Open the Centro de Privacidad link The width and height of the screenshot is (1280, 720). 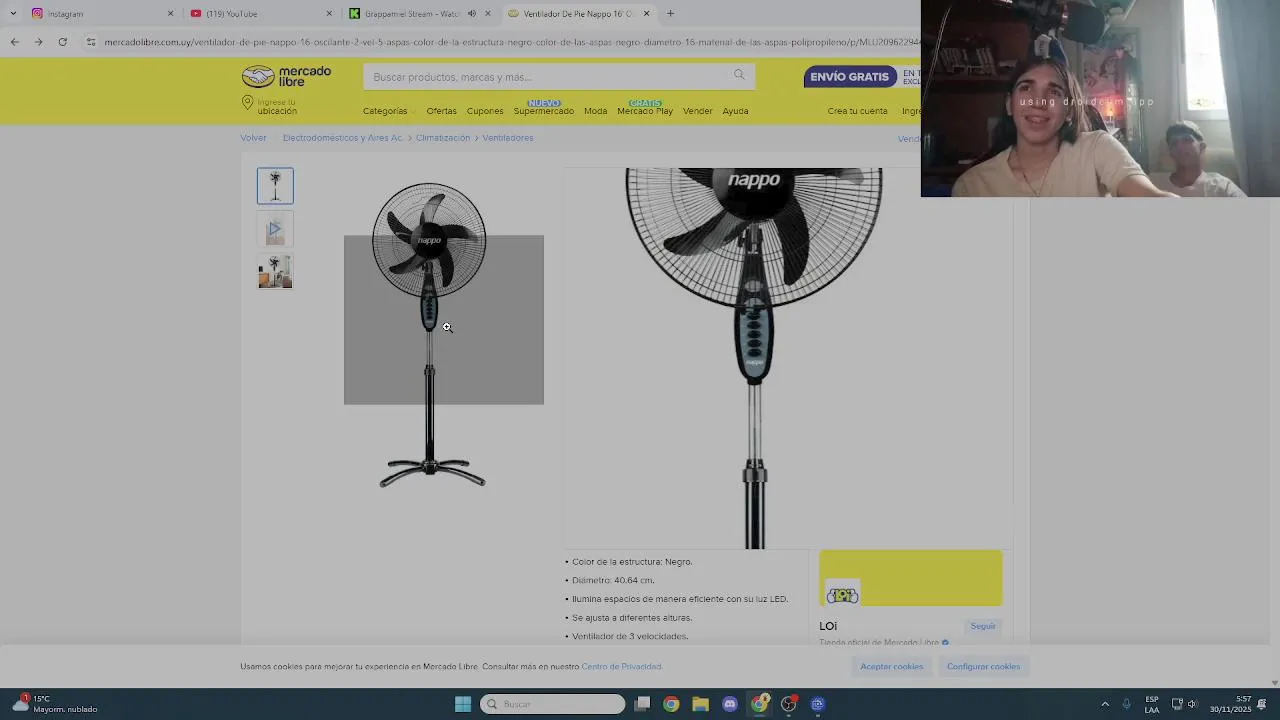621,667
